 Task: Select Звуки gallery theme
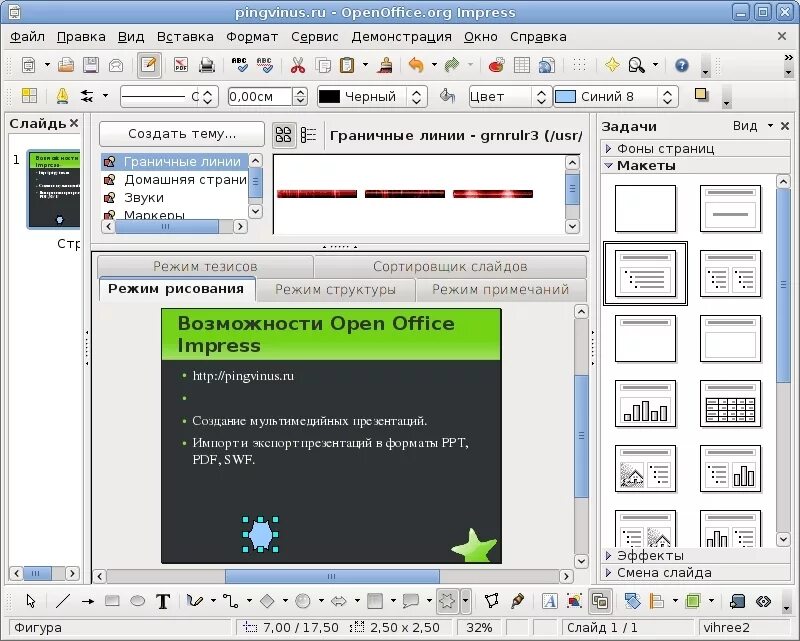(x=175, y=198)
